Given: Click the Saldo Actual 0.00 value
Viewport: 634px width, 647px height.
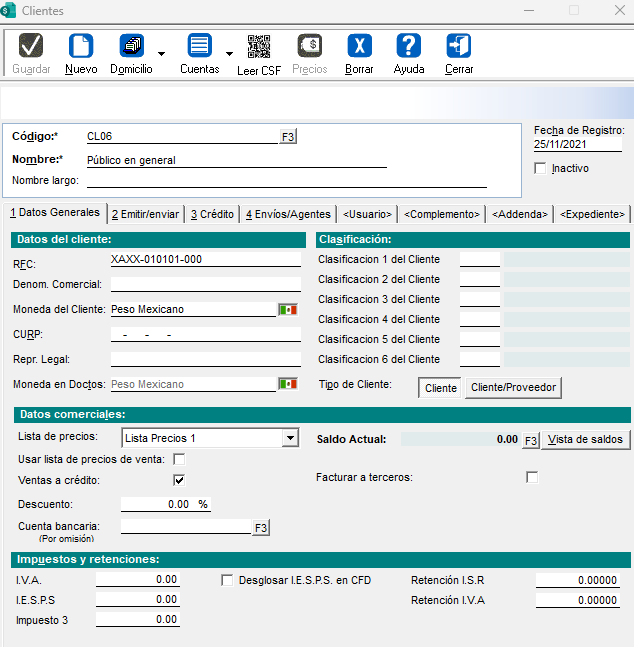Looking at the screenshot, I should pyautogui.click(x=460, y=439).
